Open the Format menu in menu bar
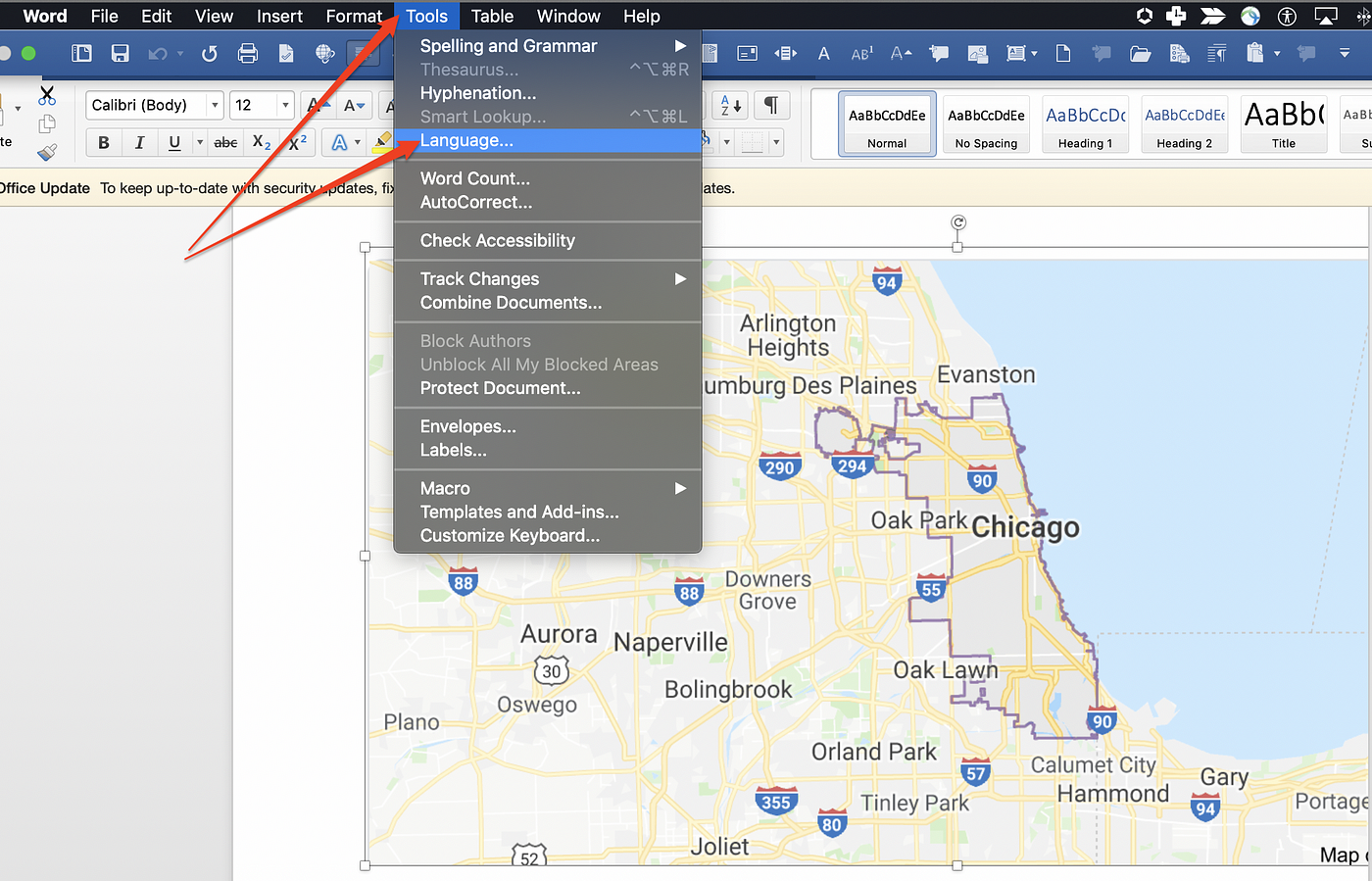 354,16
